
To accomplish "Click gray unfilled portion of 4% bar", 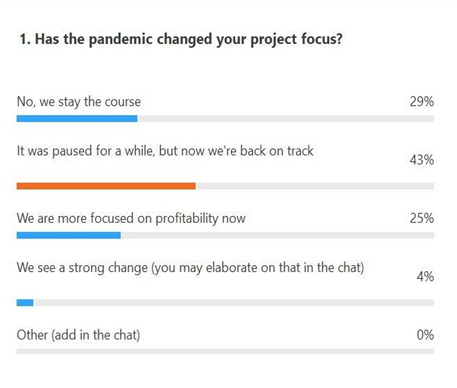I will pos(234,303).
